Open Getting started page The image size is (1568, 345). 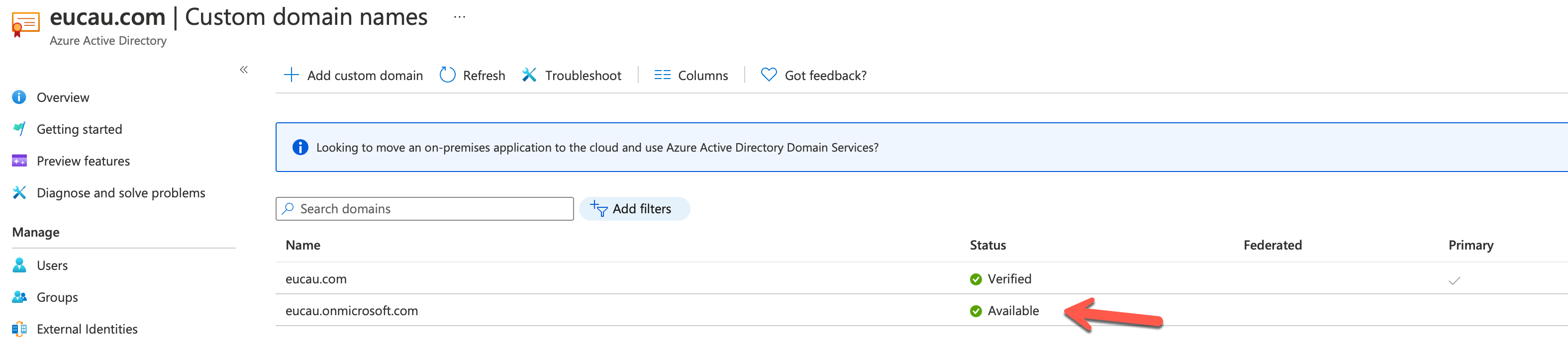pos(79,129)
